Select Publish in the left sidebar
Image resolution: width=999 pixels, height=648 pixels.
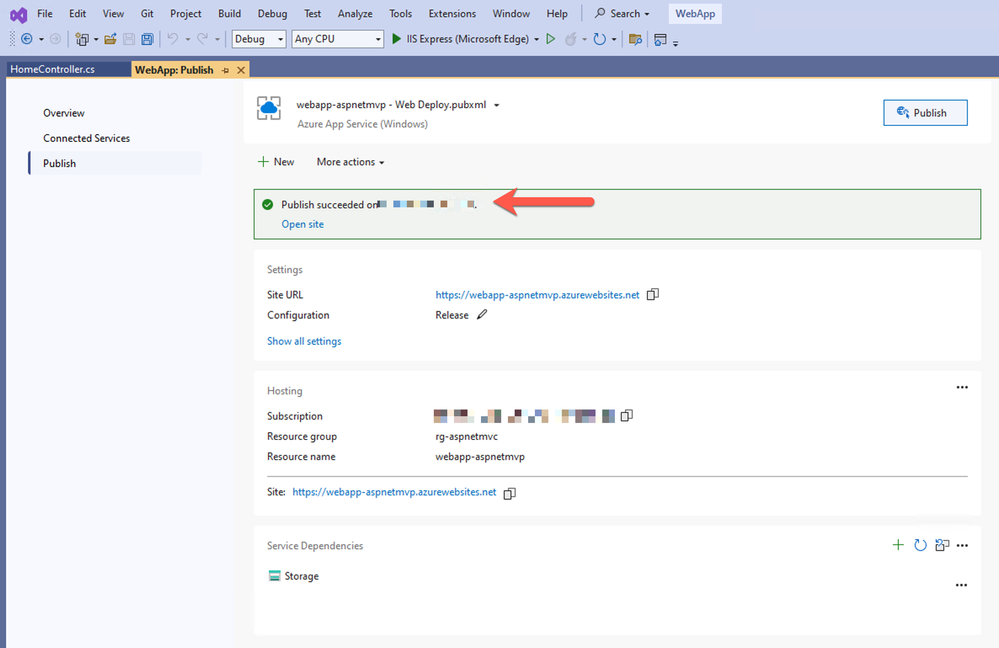(115, 163)
